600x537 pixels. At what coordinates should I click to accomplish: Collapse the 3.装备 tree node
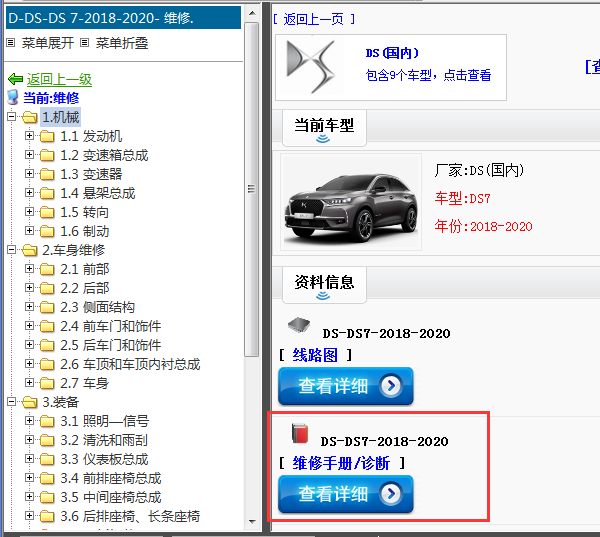click(x=12, y=402)
